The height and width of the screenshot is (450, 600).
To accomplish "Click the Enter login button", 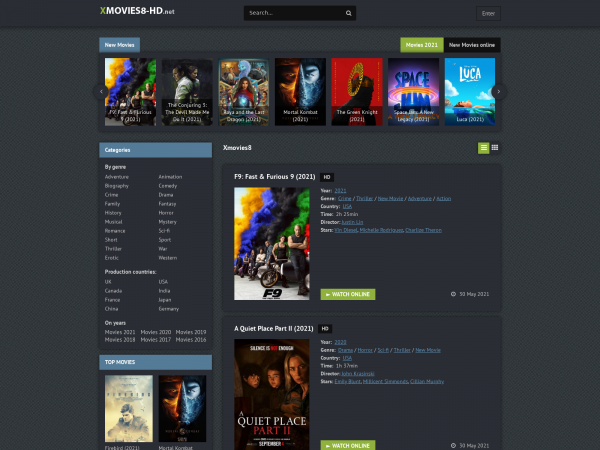I will [488, 14].
